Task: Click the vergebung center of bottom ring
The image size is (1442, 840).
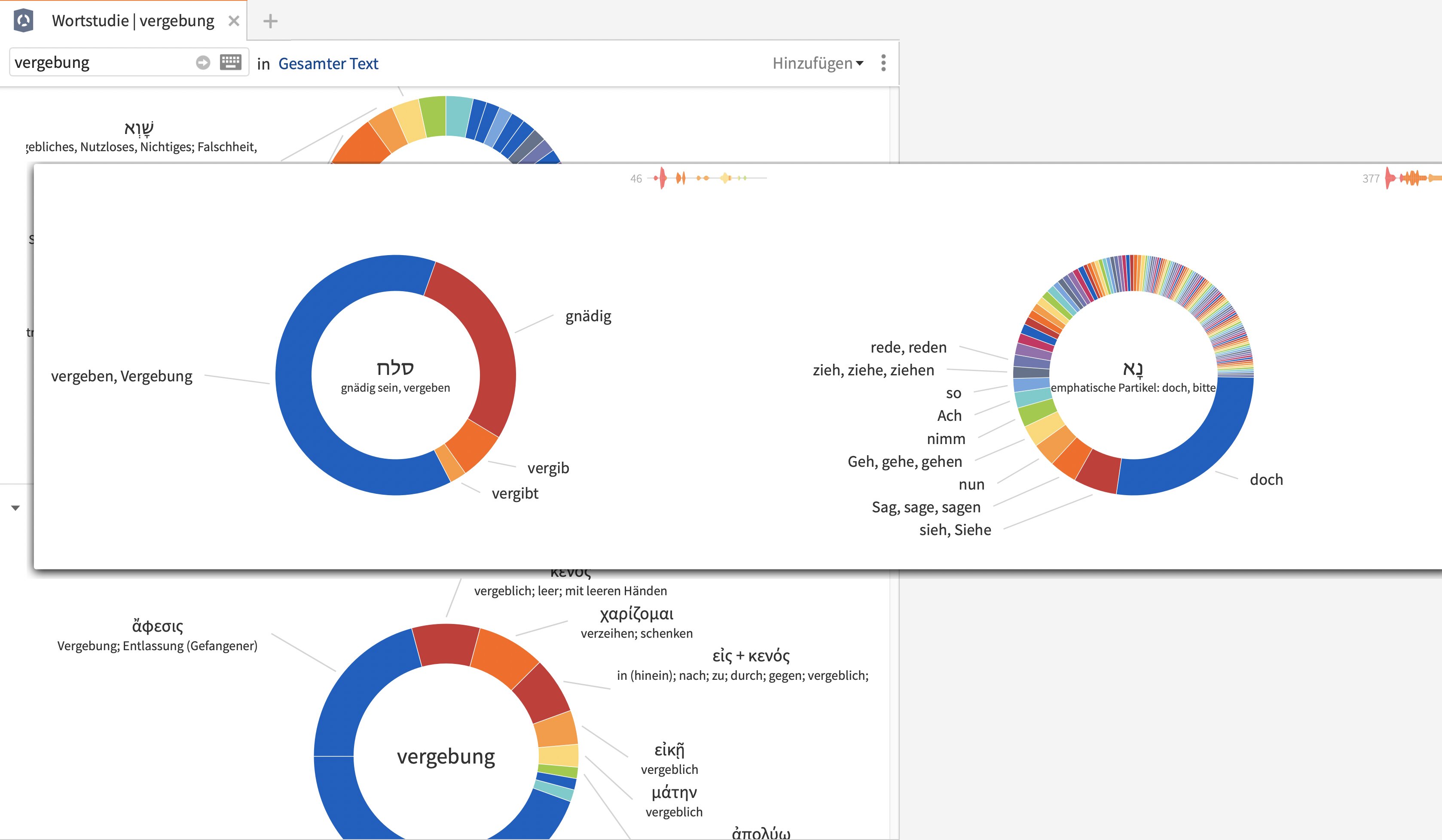Action: (x=446, y=757)
